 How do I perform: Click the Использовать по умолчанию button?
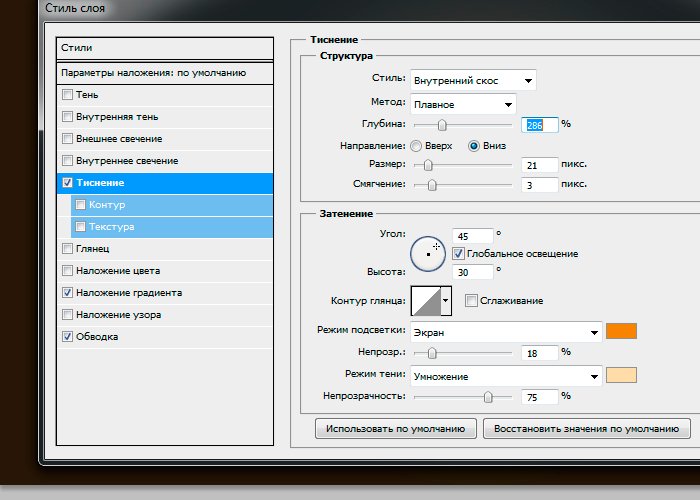(x=394, y=429)
